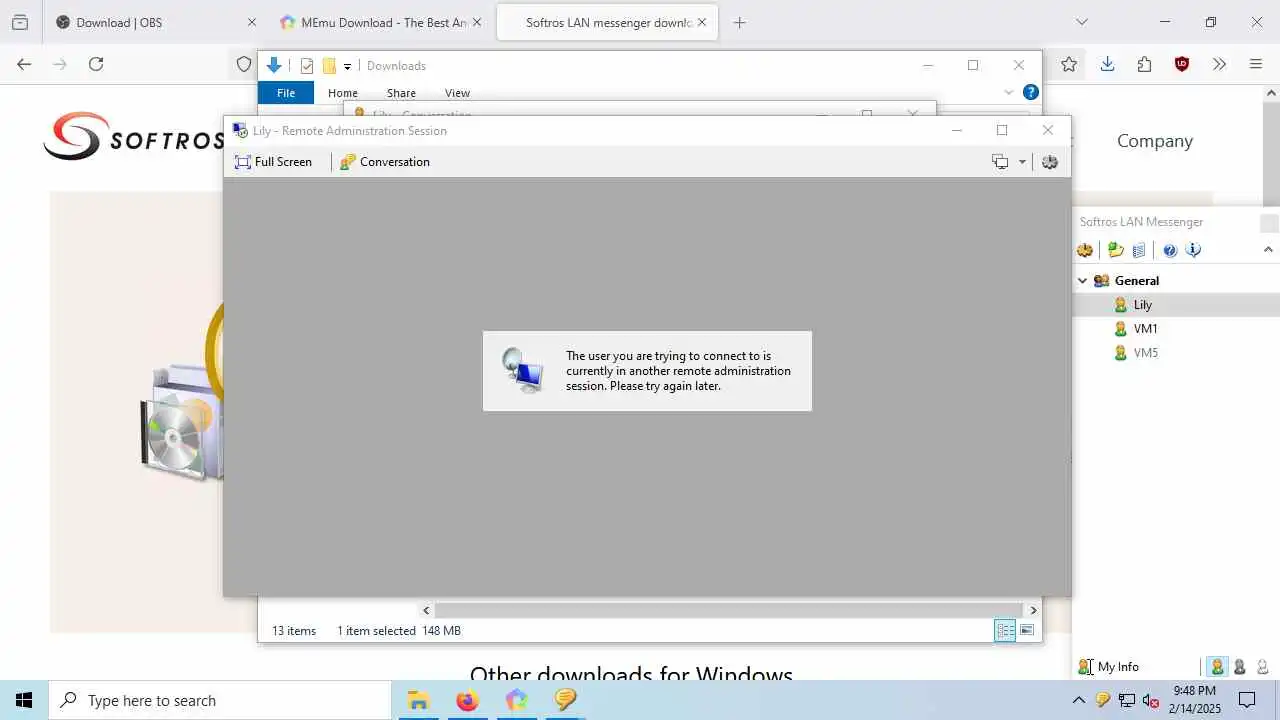Open File tab in Downloads explorer window

pyautogui.click(x=286, y=93)
